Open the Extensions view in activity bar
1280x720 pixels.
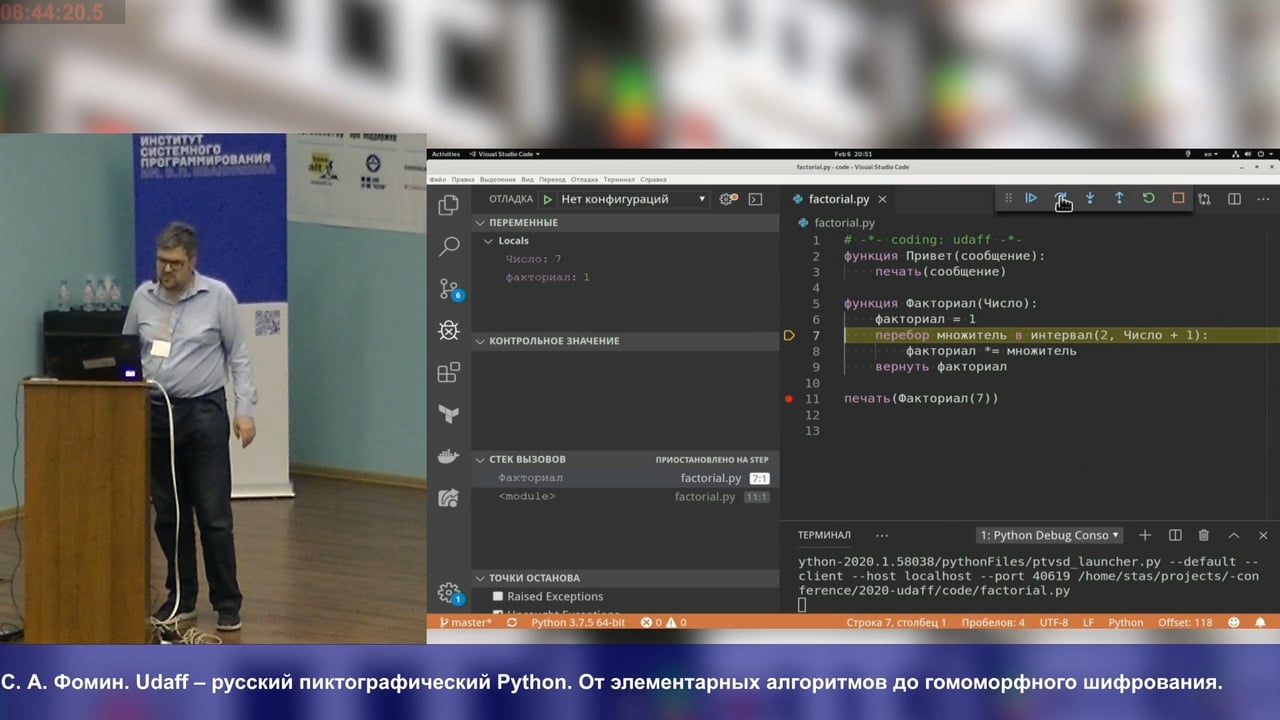pos(449,372)
